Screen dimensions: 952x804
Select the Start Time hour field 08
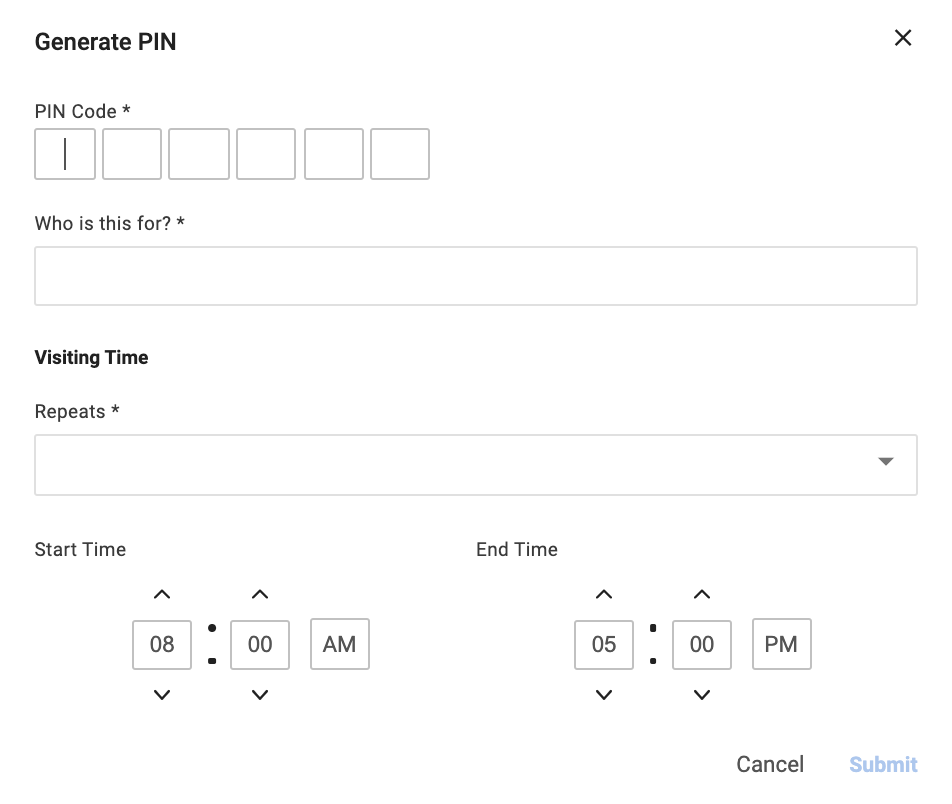(162, 645)
